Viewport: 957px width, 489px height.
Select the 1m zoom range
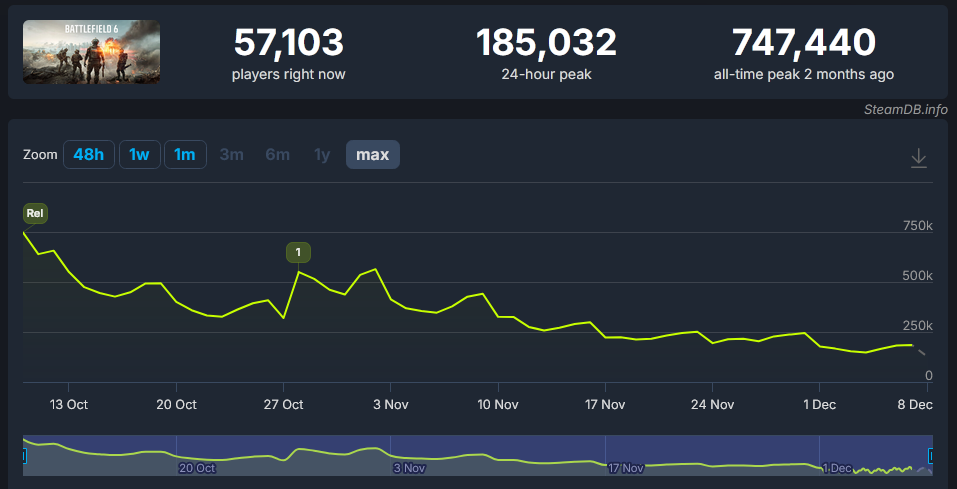click(185, 154)
